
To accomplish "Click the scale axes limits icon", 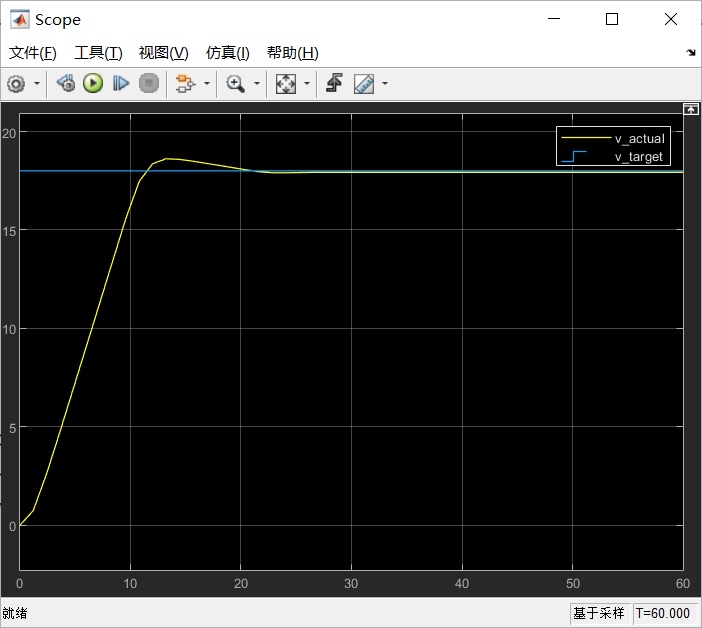I will (x=286, y=84).
